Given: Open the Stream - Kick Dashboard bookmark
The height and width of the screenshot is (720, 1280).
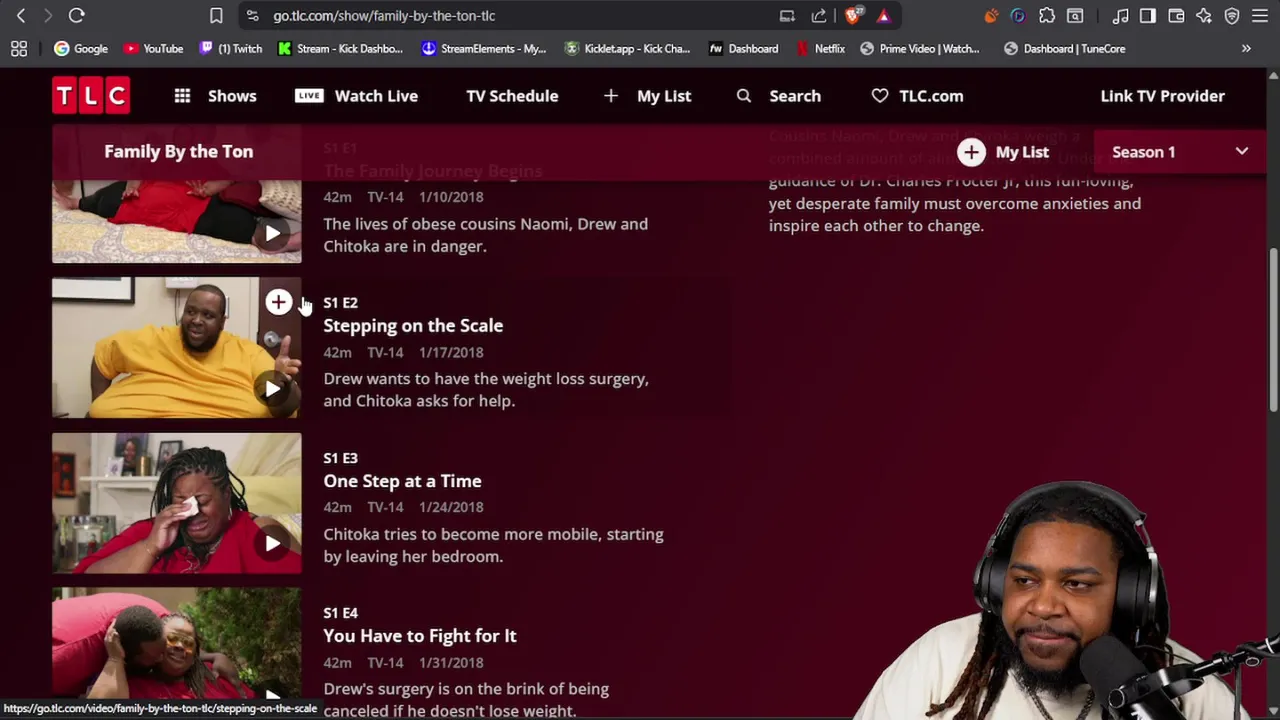Looking at the screenshot, I should (x=340, y=49).
